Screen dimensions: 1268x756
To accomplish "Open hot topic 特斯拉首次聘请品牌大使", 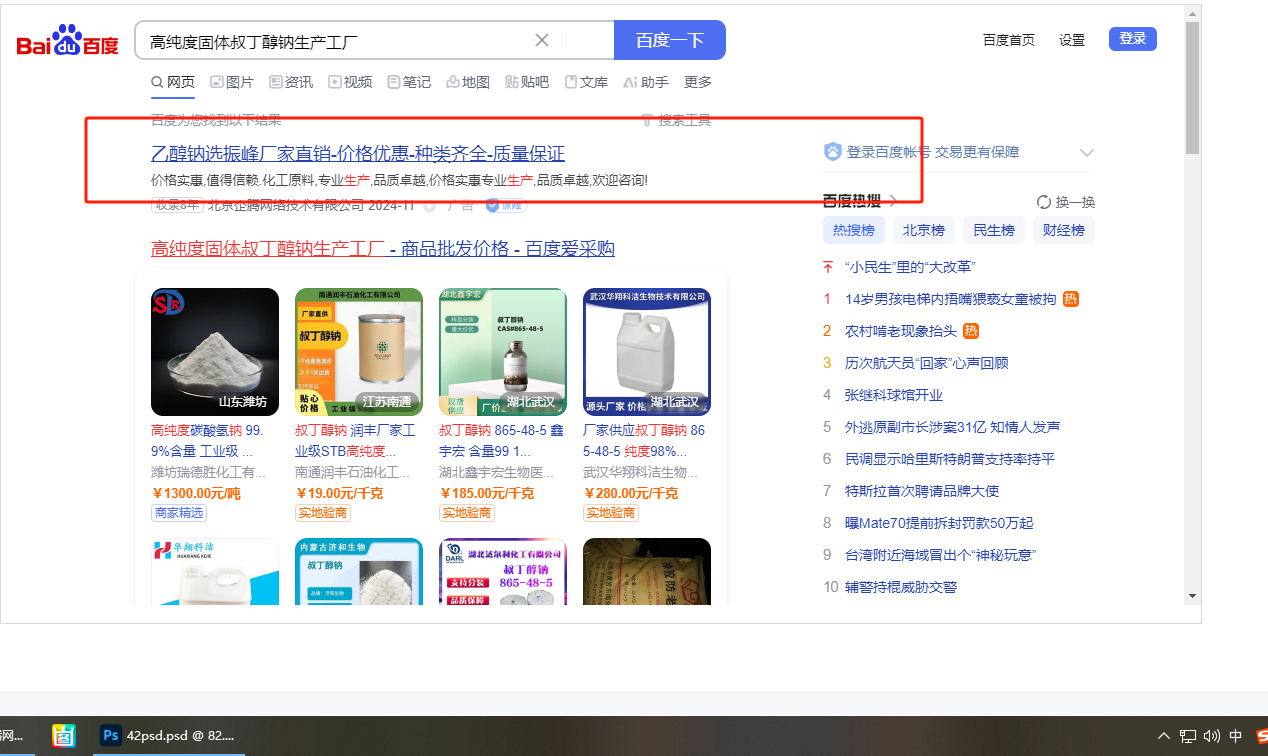I will [922, 491].
